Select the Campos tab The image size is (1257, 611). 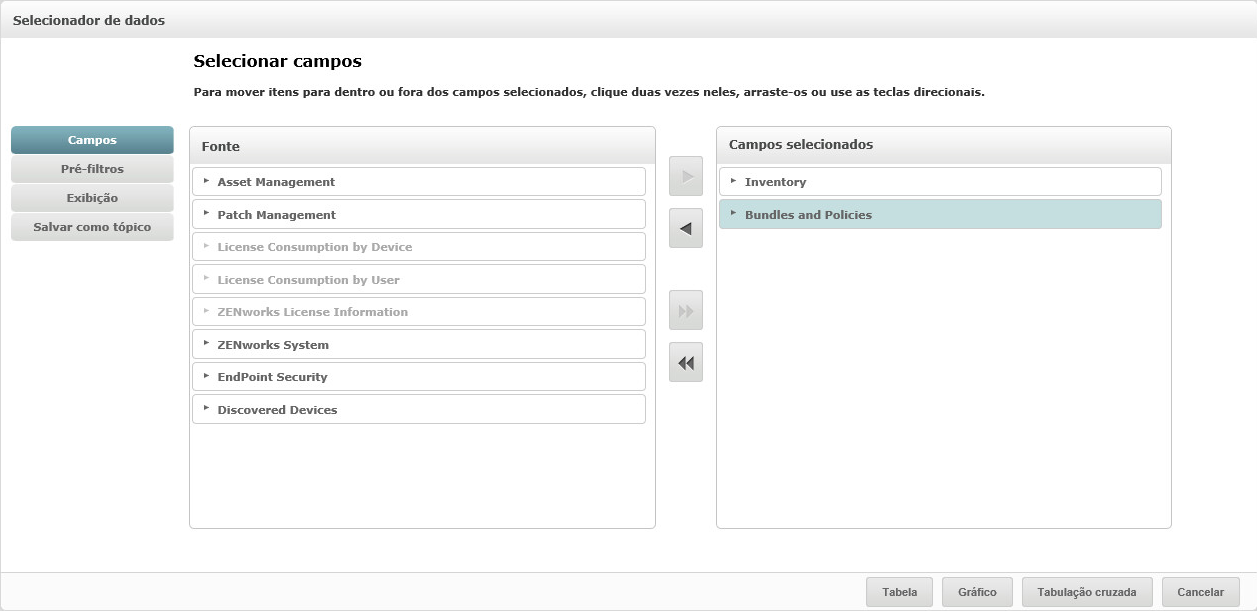pos(92,140)
